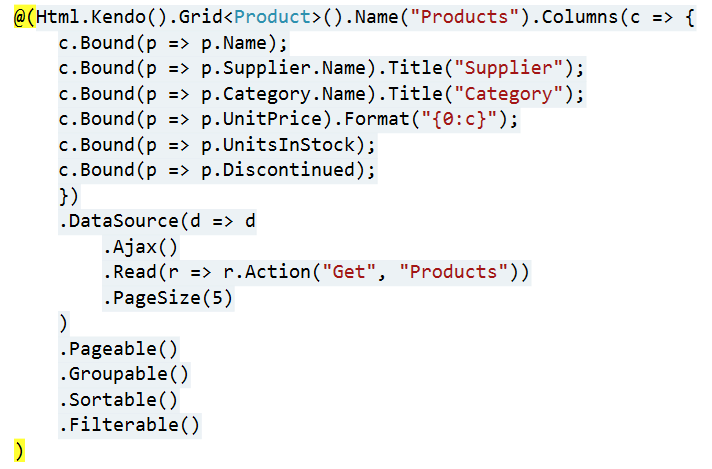Click p.UnitsInStock bound expression

pyautogui.click(x=277, y=145)
